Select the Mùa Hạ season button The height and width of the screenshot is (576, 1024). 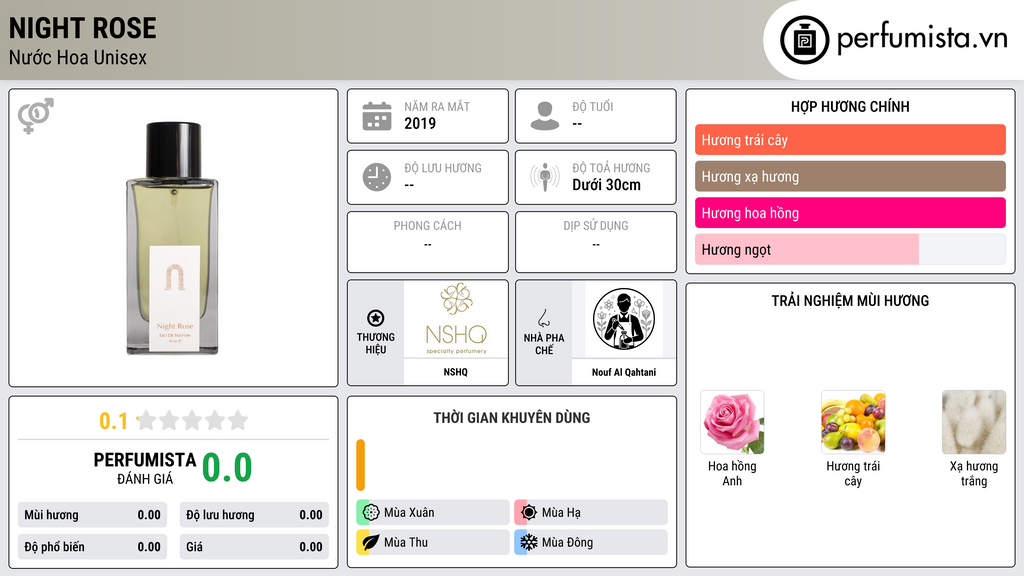click(x=591, y=513)
